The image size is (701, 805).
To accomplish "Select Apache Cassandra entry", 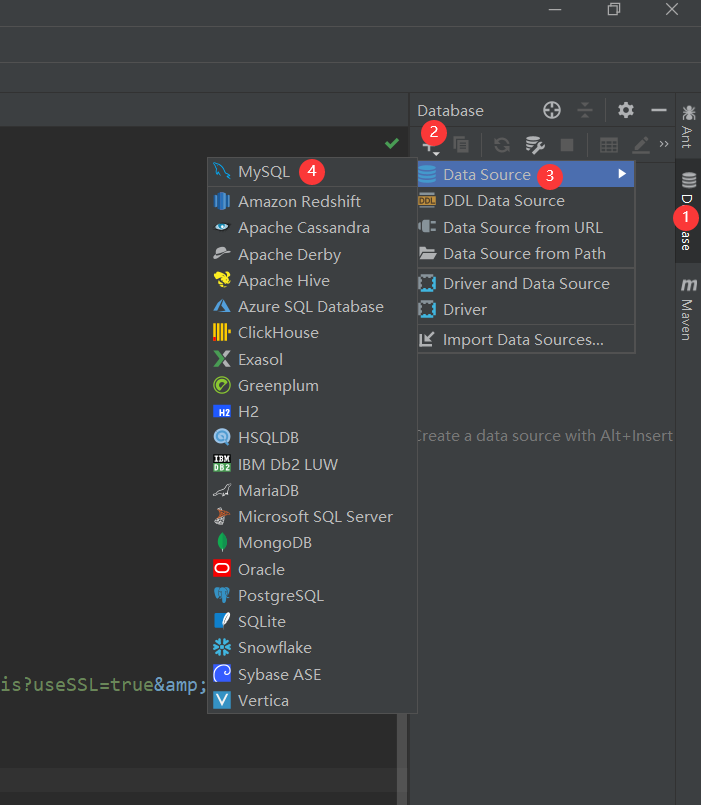I will tap(312, 227).
